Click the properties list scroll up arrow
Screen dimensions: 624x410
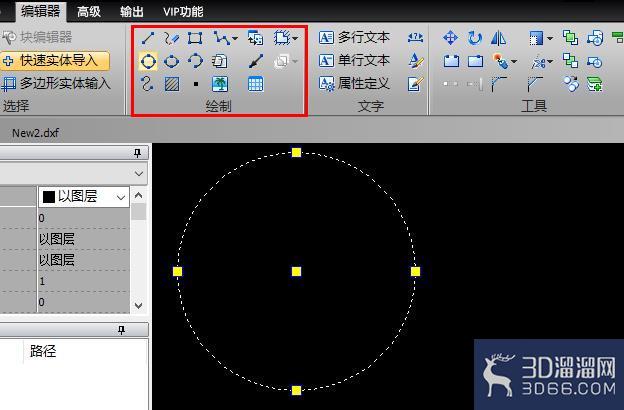138,195
